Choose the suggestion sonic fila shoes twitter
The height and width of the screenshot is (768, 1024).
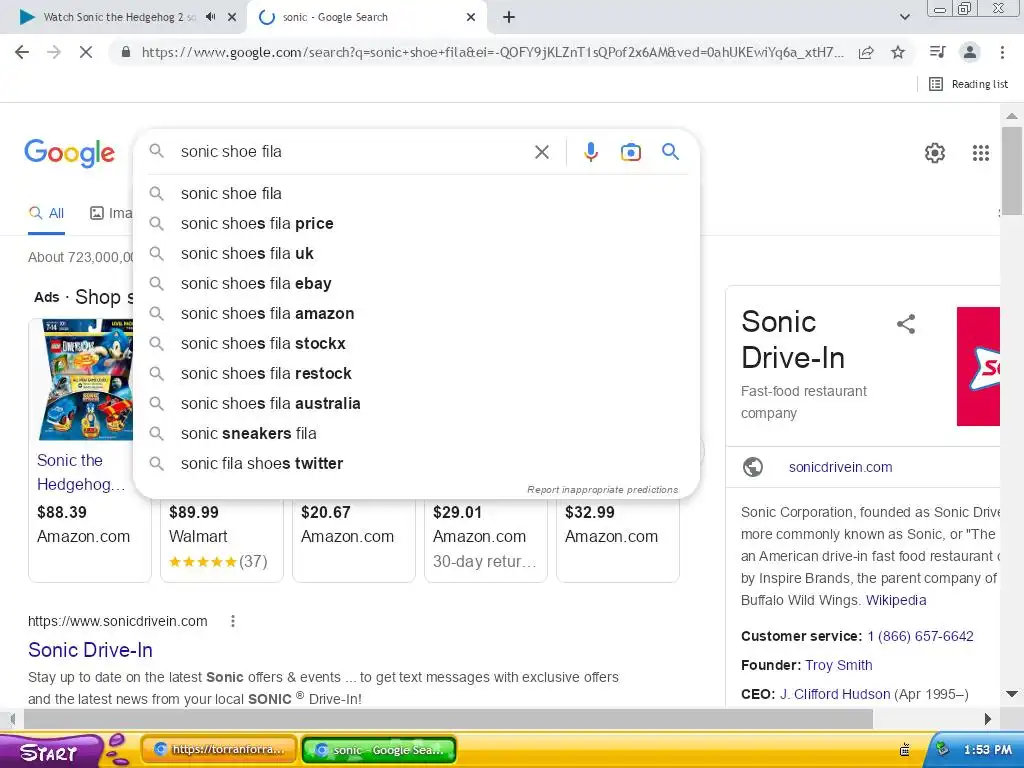[417, 464]
